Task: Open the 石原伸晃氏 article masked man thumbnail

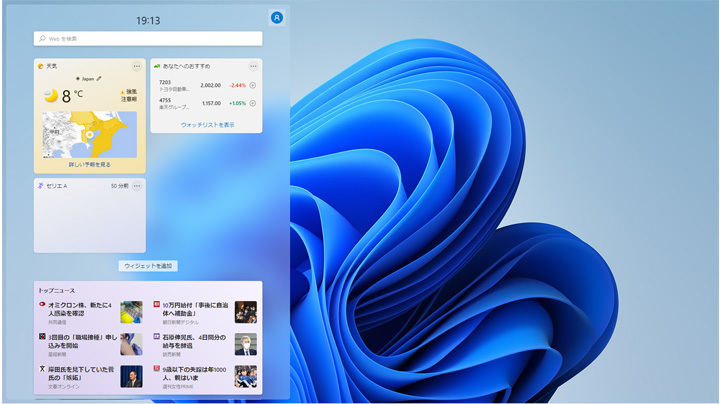Action: [x=246, y=344]
